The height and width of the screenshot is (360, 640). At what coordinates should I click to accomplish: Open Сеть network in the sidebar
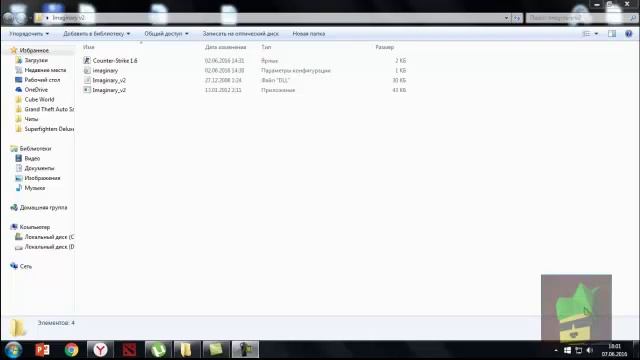25,266
